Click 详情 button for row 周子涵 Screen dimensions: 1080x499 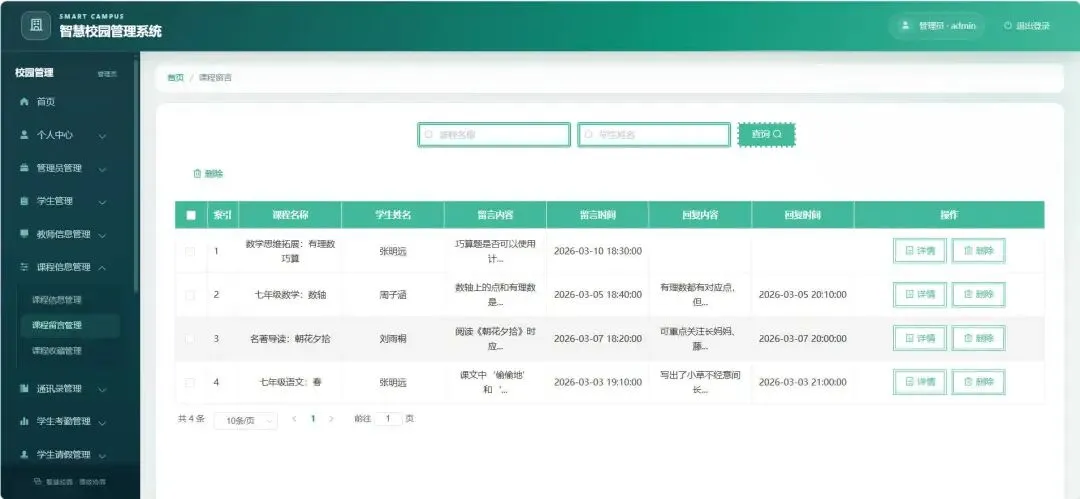coord(920,294)
